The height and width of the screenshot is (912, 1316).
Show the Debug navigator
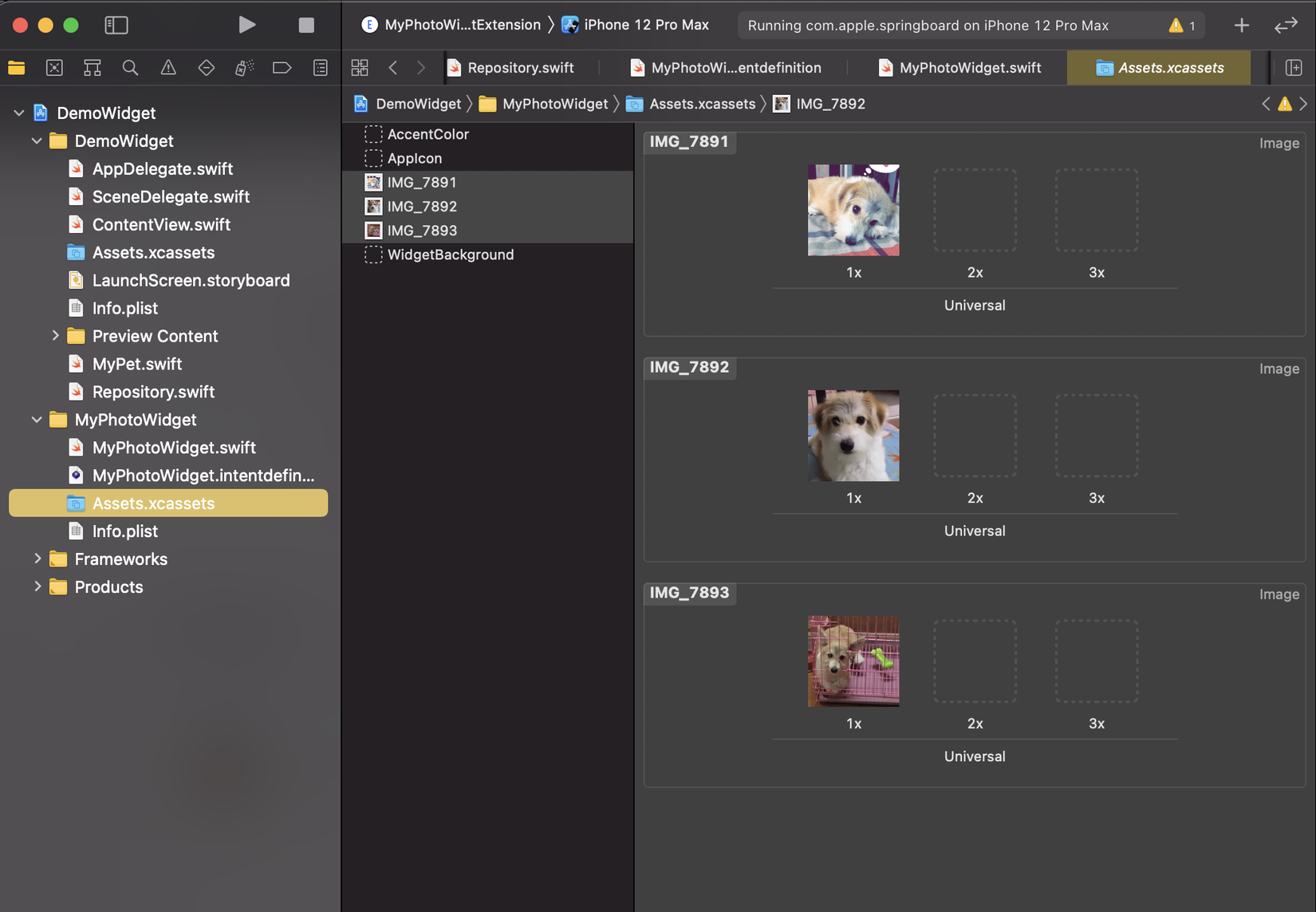click(244, 68)
